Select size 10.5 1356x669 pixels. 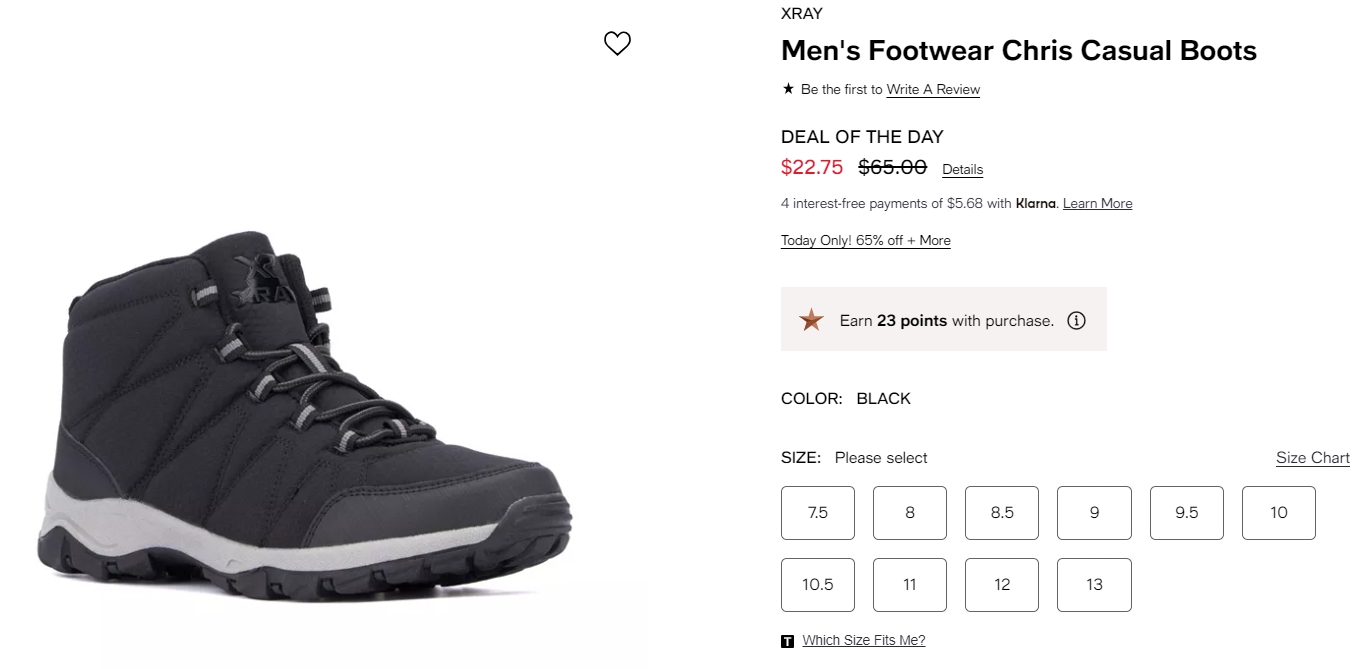[x=818, y=585]
